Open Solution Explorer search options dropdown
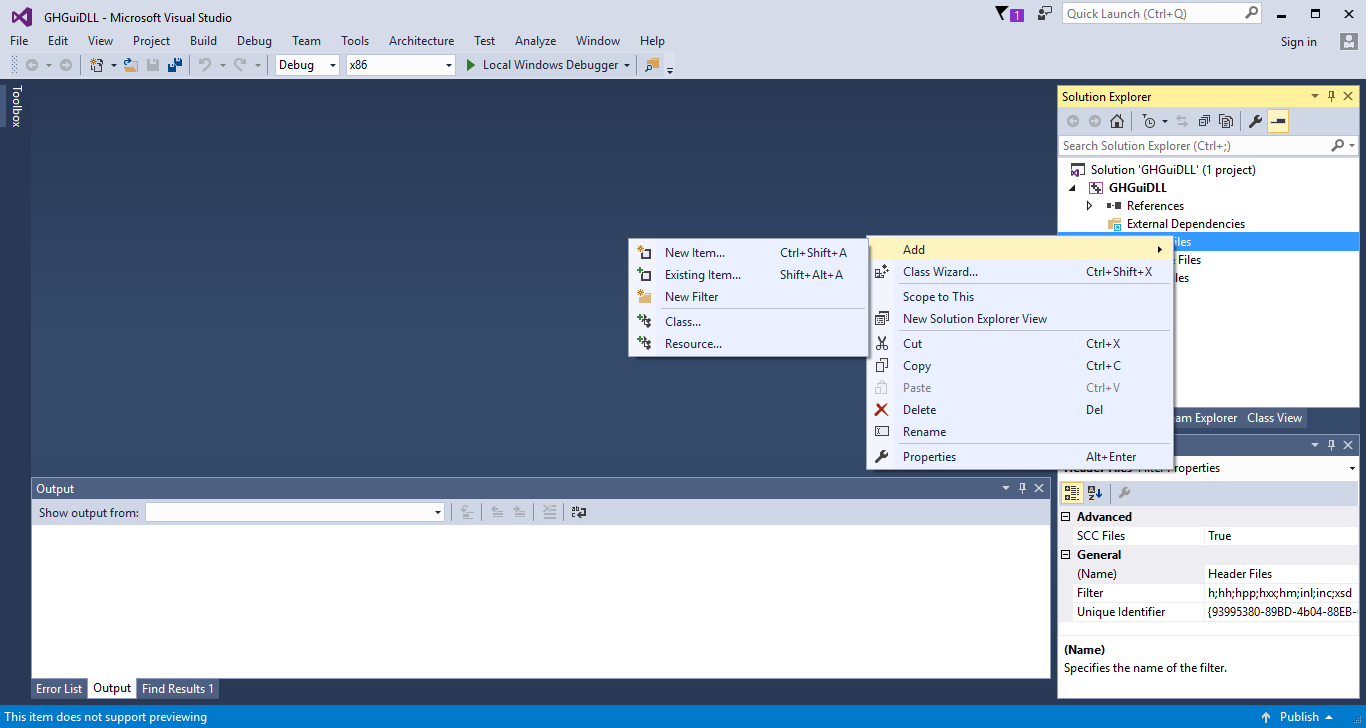This screenshot has width=1366, height=728. [x=1352, y=146]
